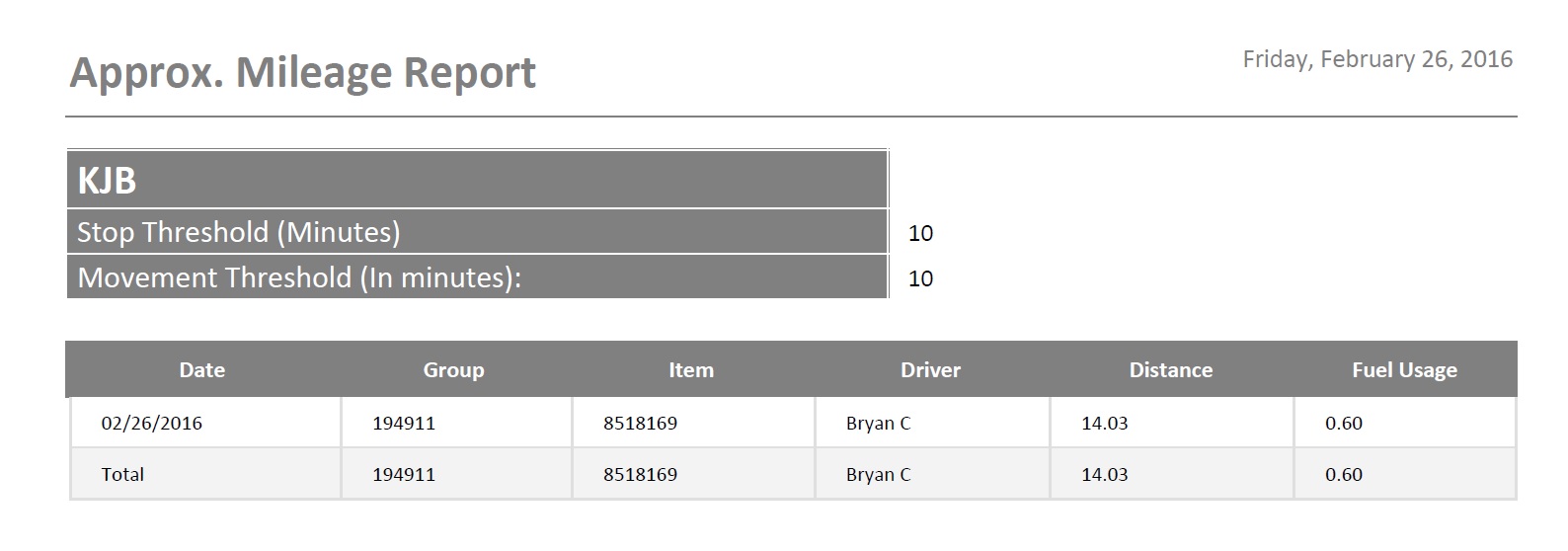Screen dimensions: 1568x551
Task: Click the Distance column header
Action: pos(1171,370)
